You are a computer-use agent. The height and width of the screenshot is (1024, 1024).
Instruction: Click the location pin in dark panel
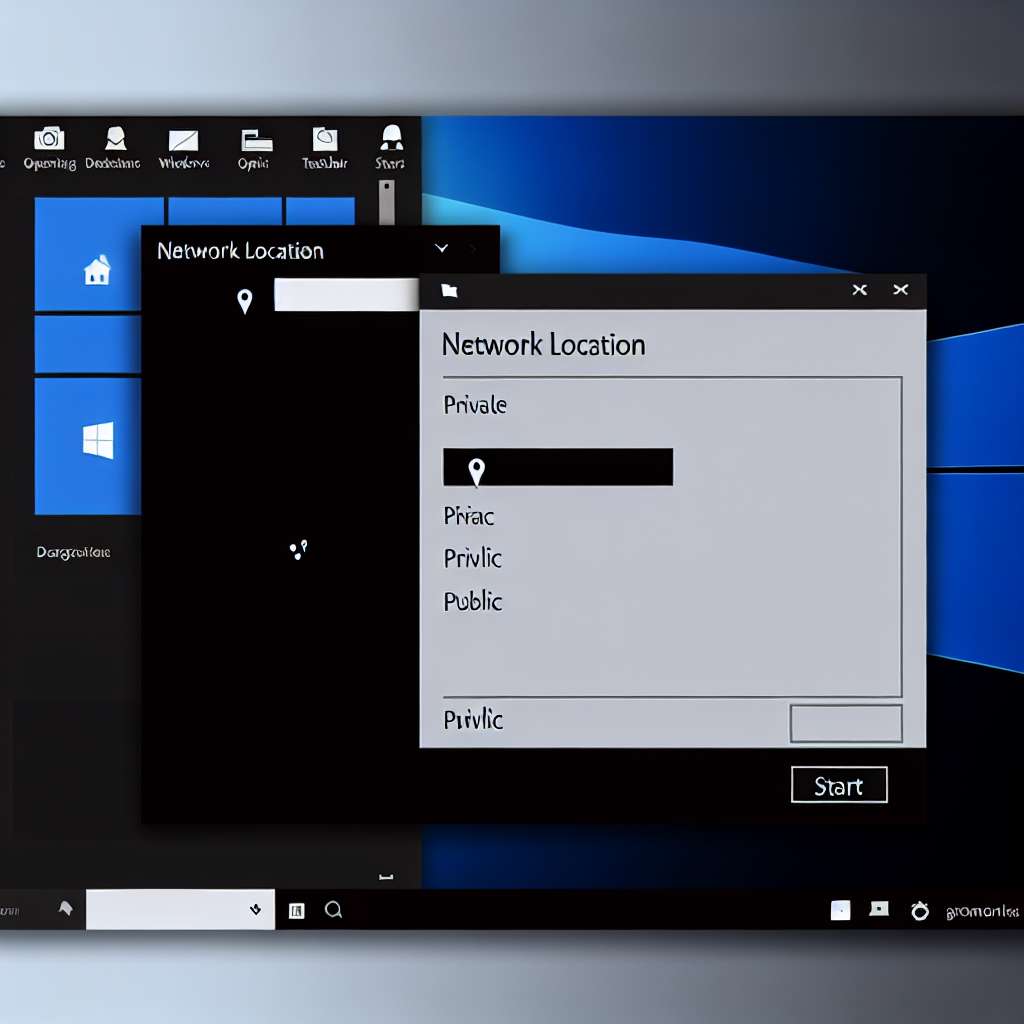click(x=244, y=300)
